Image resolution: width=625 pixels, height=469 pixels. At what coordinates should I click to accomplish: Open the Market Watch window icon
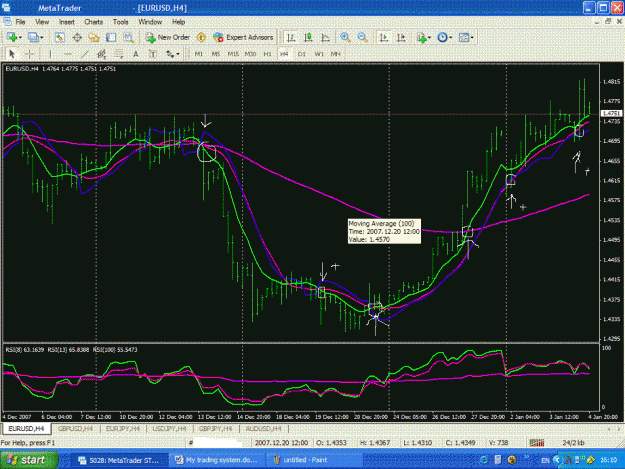pyautogui.click(x=59, y=37)
